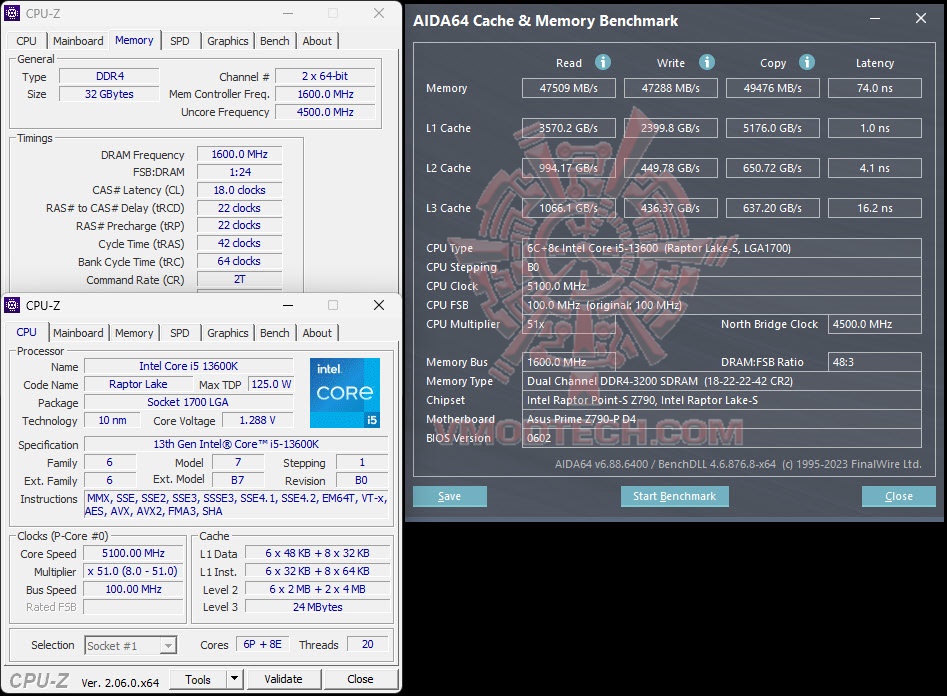Open Mainboard tab in upper CPU-Z window

[x=78, y=41]
